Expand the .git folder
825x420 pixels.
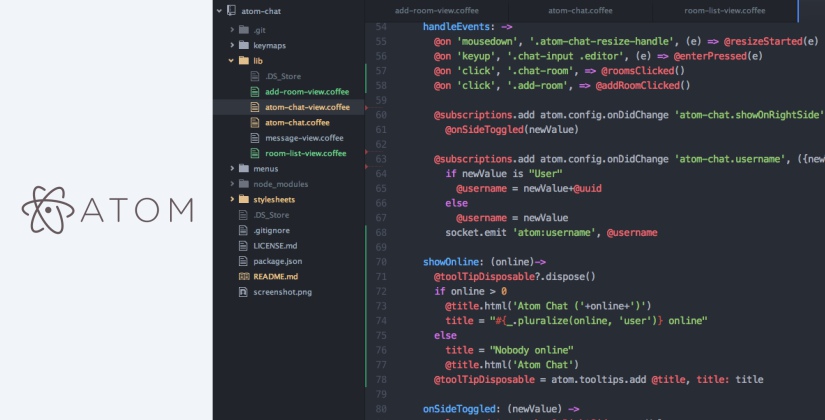pyautogui.click(x=232, y=30)
